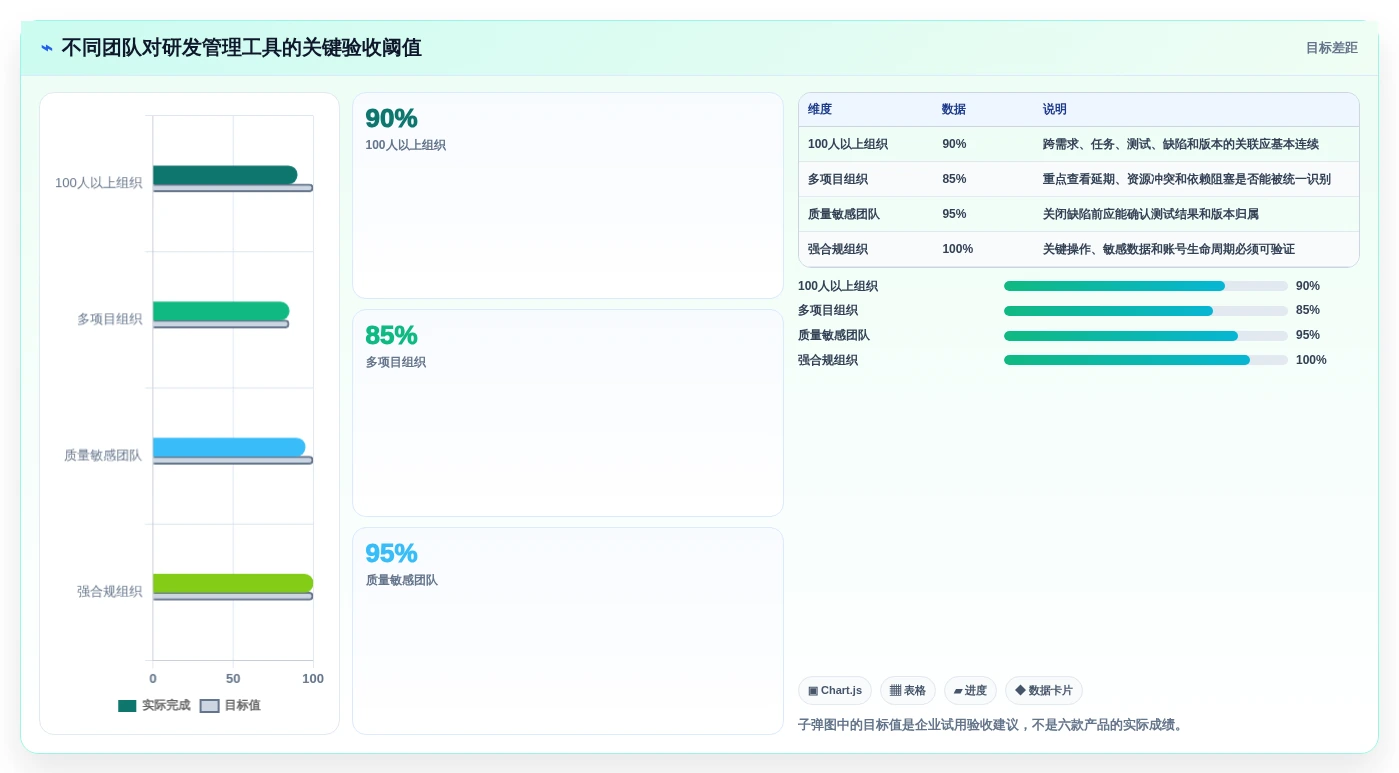Click the 质量敏感团队 table row cell

[844, 214]
